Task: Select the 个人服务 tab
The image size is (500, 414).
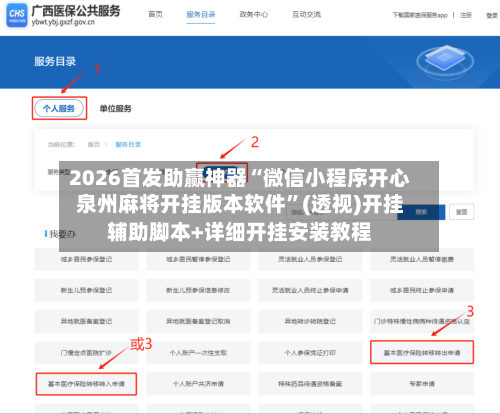Action: click(59, 108)
